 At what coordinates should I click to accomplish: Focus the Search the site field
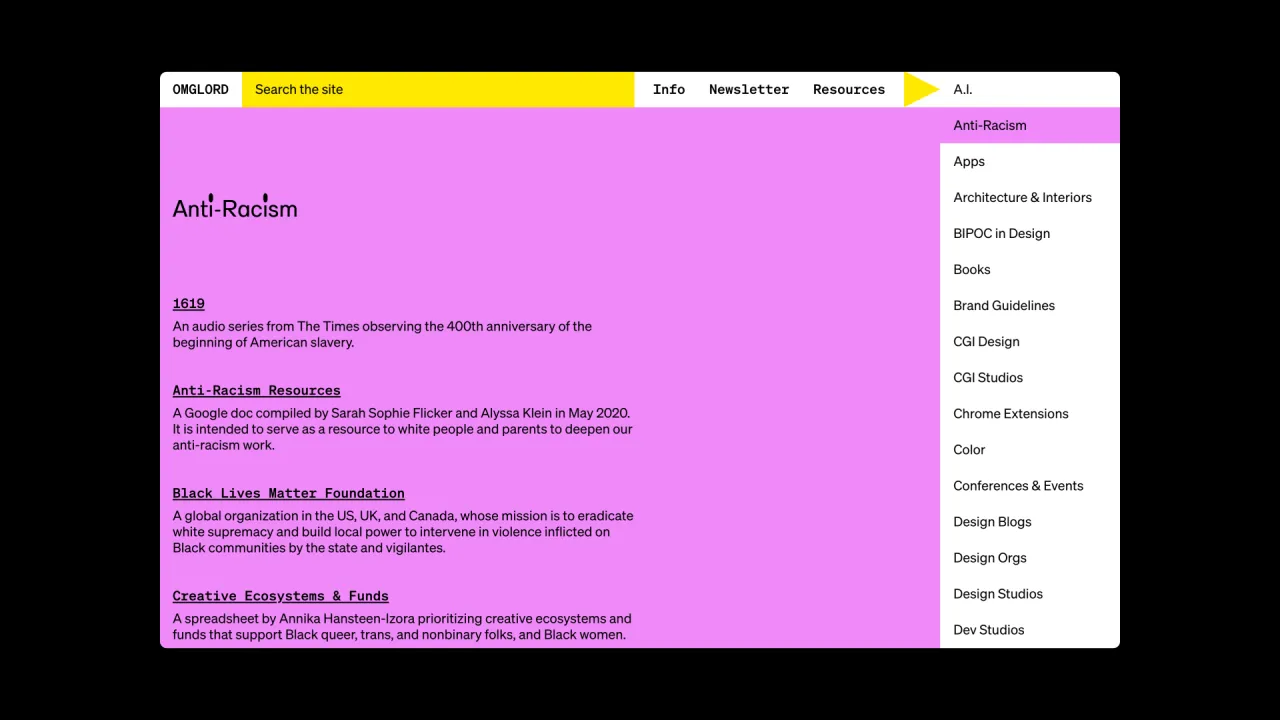(438, 89)
